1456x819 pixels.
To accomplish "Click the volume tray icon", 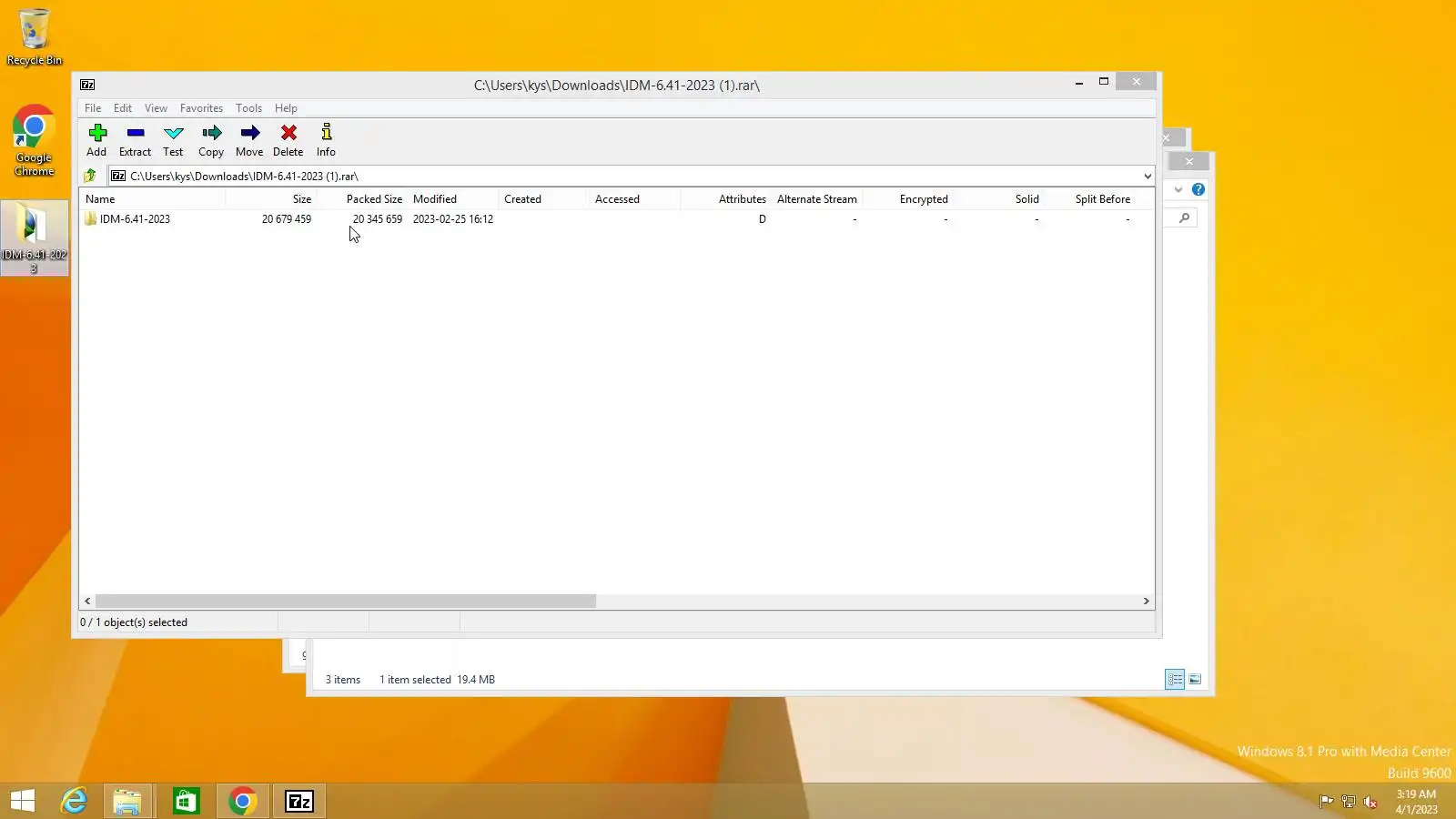I will pyautogui.click(x=1370, y=802).
